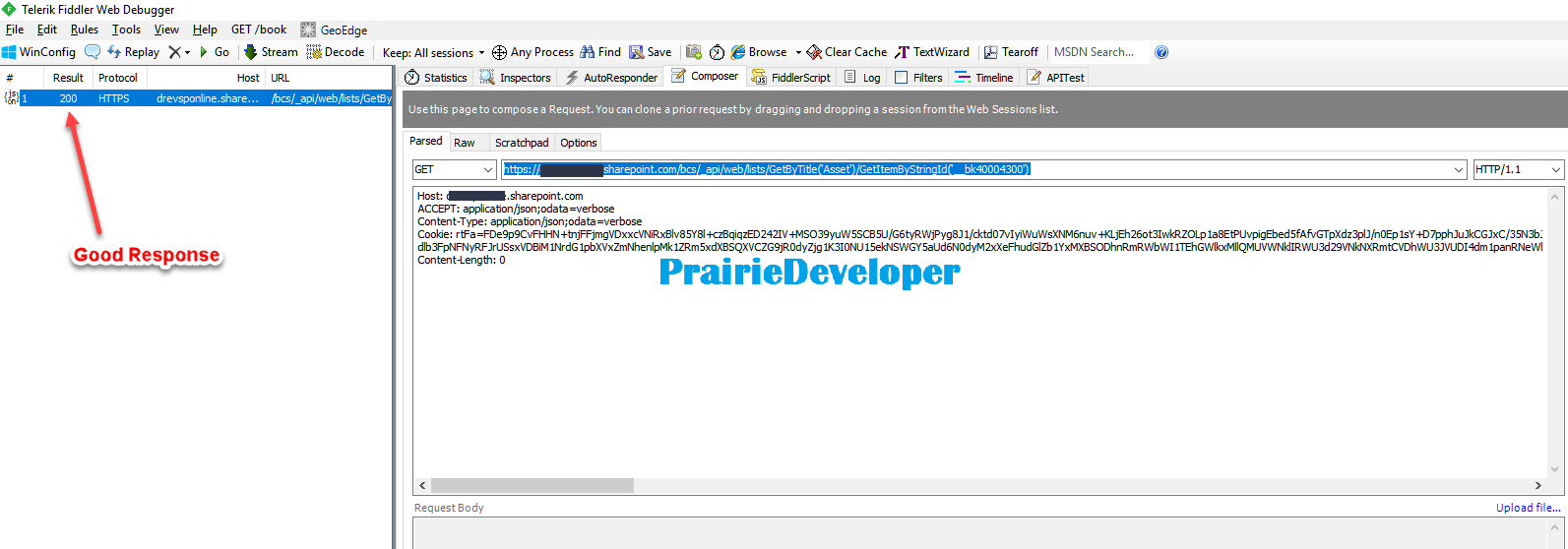Sort sessions by Result column header
This screenshot has height=549, width=1568.
tap(68, 78)
